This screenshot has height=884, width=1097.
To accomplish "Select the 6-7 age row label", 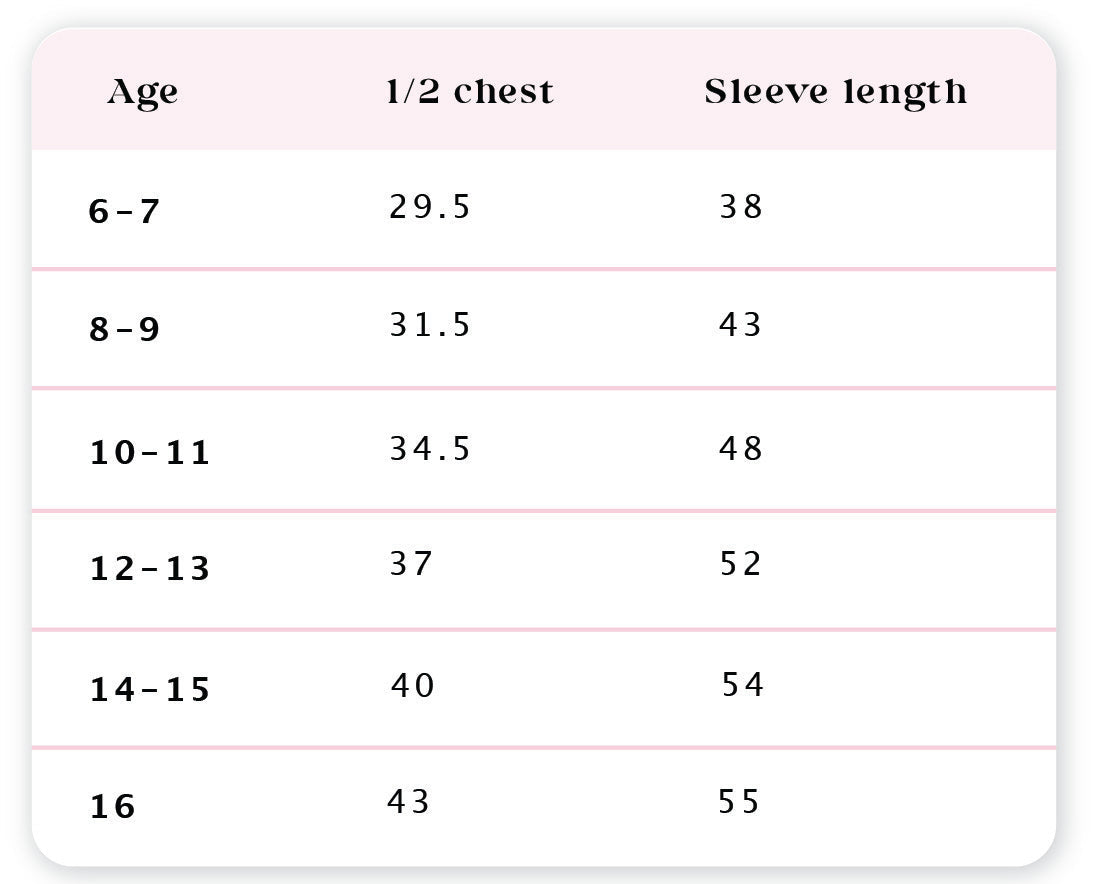I will [124, 212].
